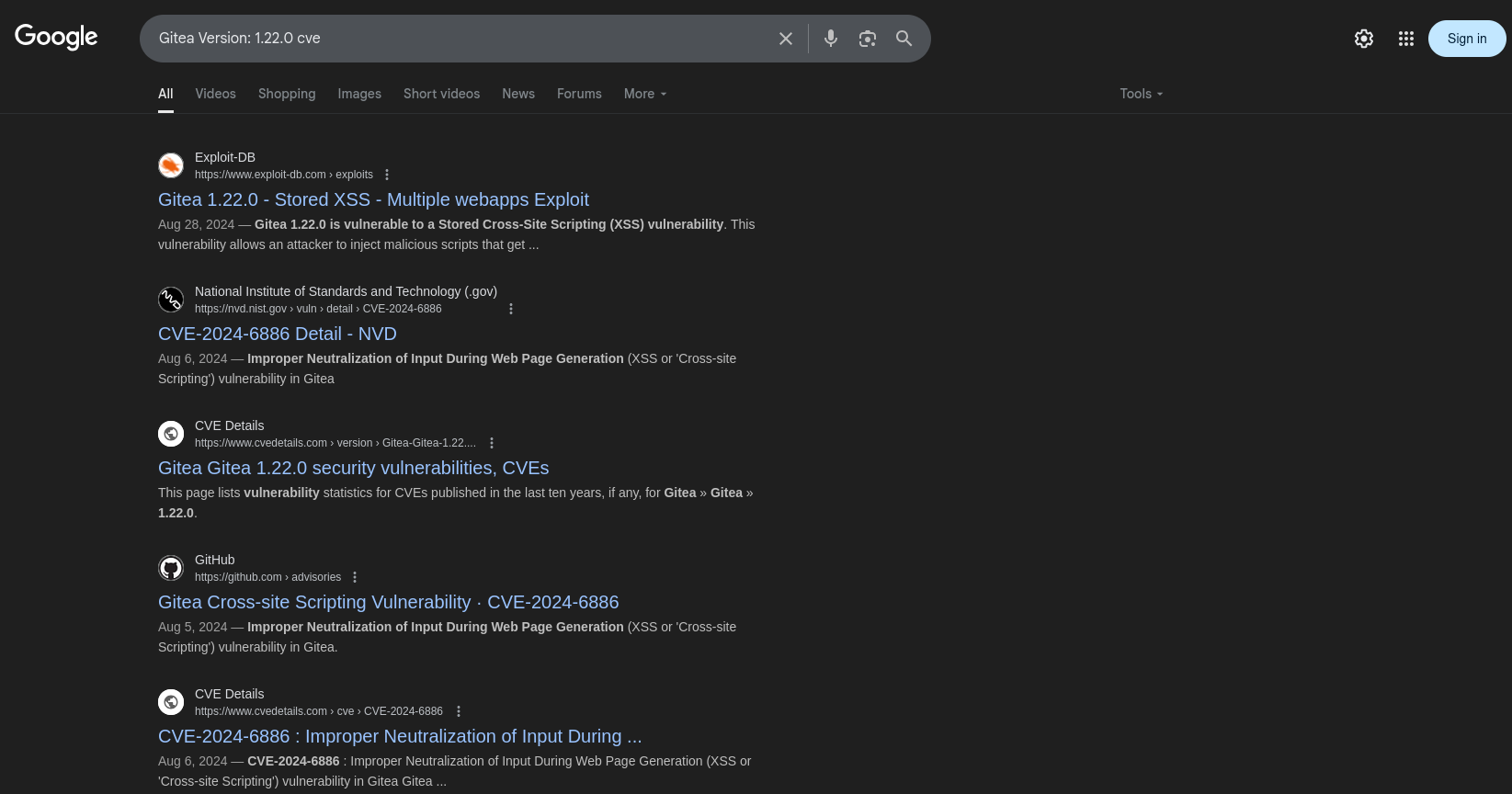This screenshot has width=1512, height=794.
Task: Switch to the News tab
Action: [518, 94]
